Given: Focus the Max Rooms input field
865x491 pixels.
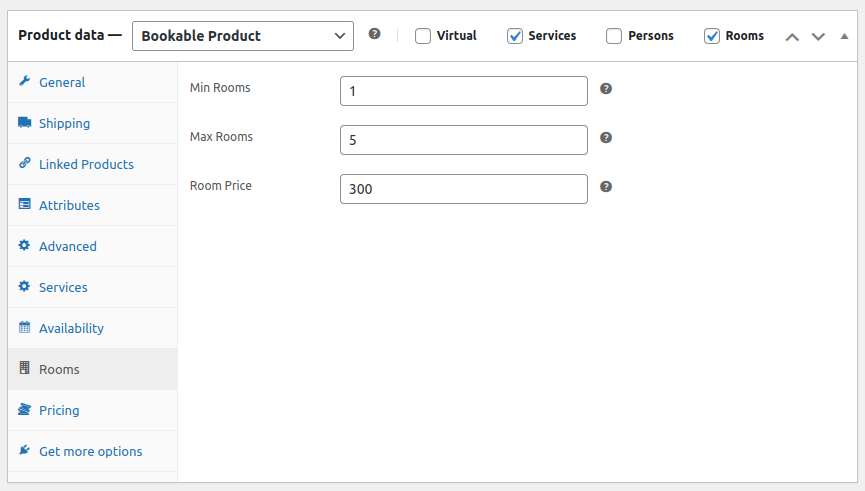Looking at the screenshot, I should pos(463,140).
